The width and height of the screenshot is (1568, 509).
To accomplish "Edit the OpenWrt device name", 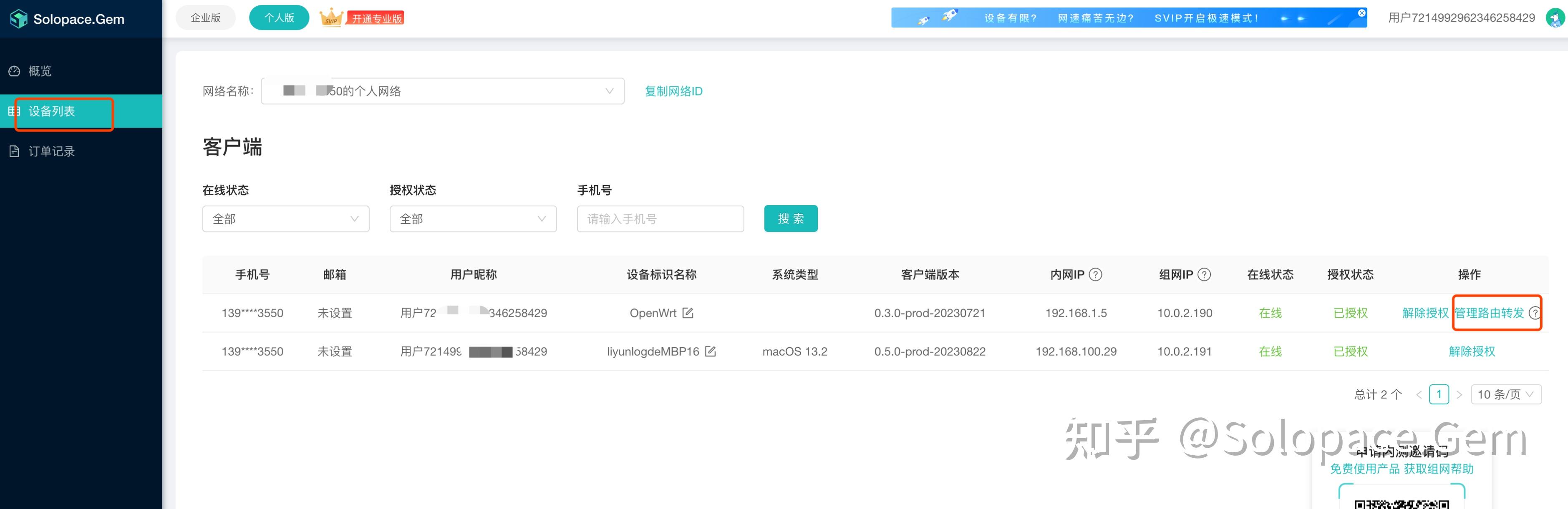I will pyautogui.click(x=688, y=313).
